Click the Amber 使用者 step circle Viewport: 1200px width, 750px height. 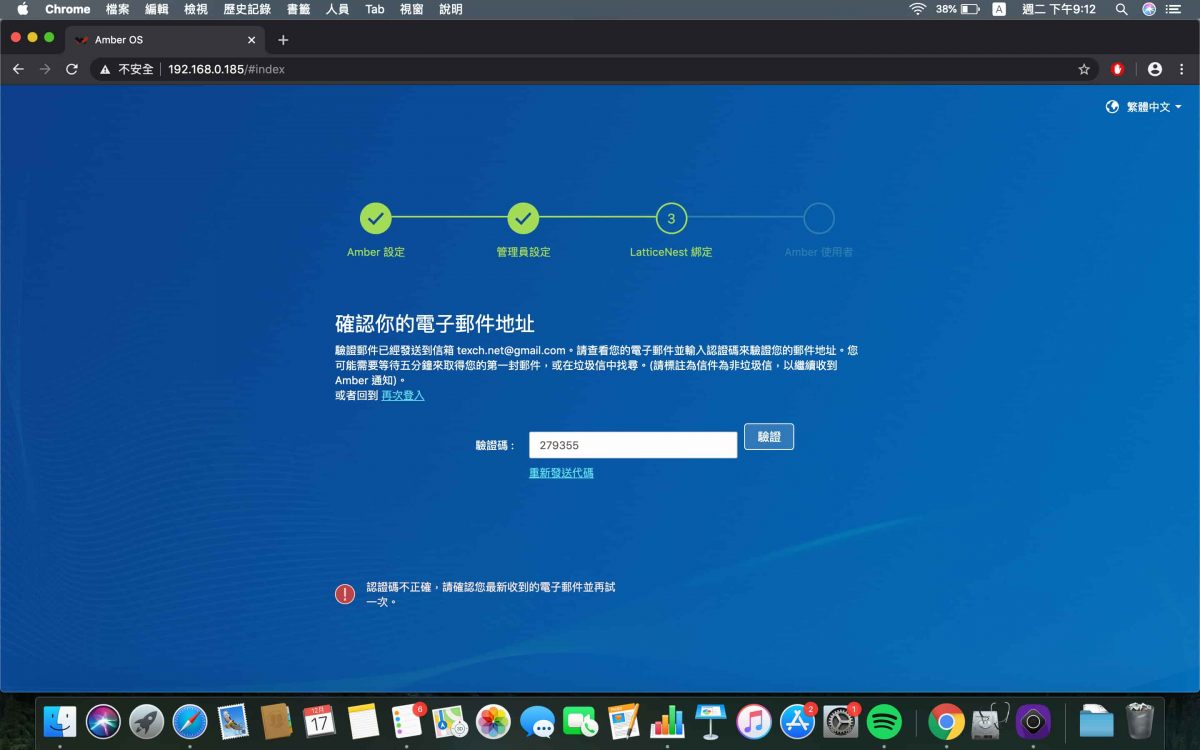click(x=819, y=218)
